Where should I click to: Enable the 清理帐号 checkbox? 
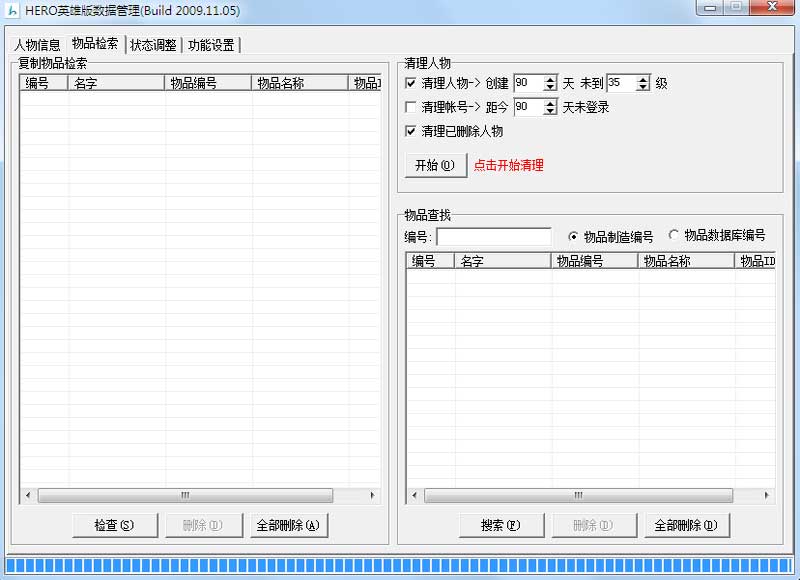tap(411, 107)
